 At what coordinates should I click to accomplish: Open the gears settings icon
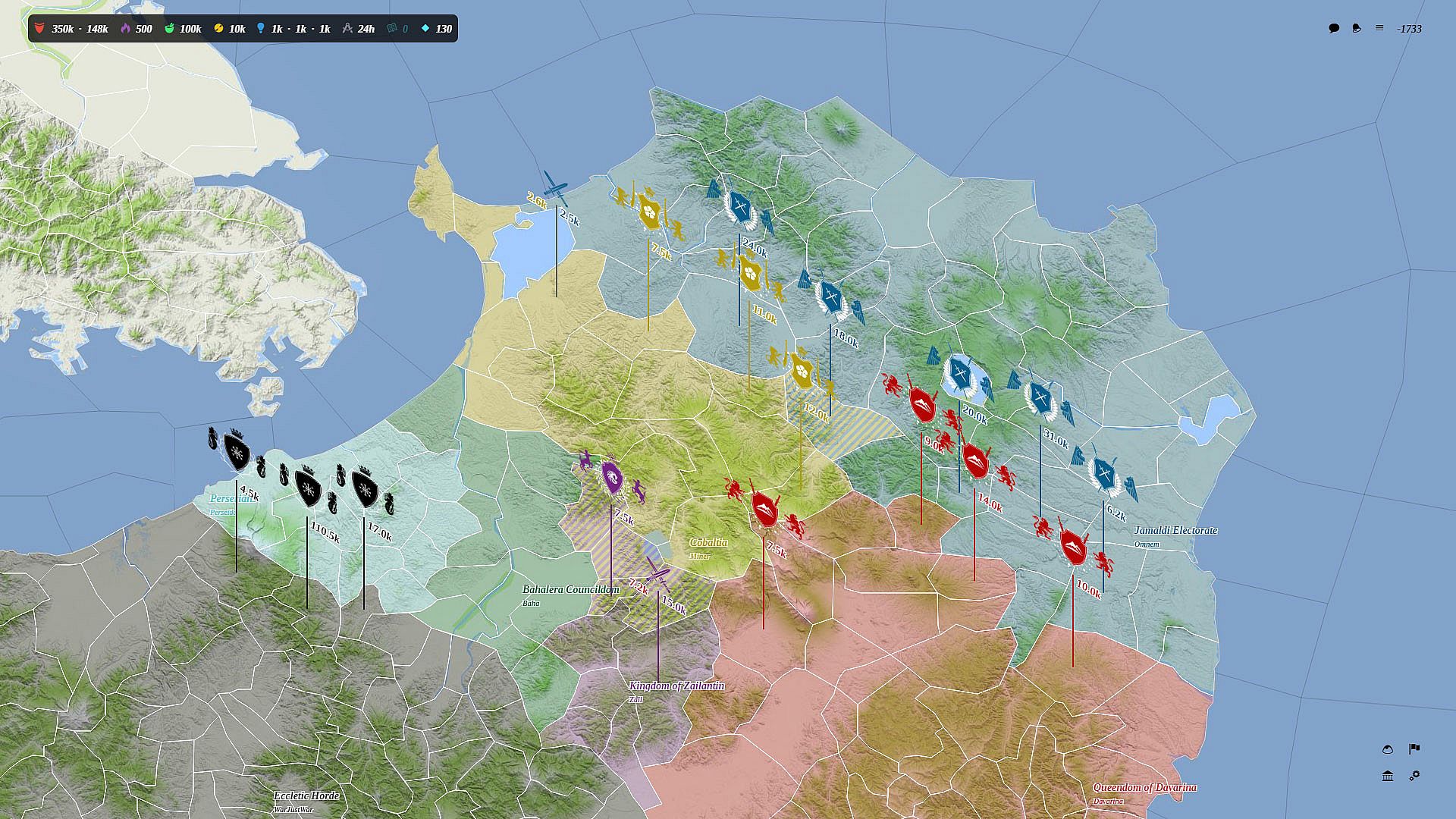(1414, 776)
